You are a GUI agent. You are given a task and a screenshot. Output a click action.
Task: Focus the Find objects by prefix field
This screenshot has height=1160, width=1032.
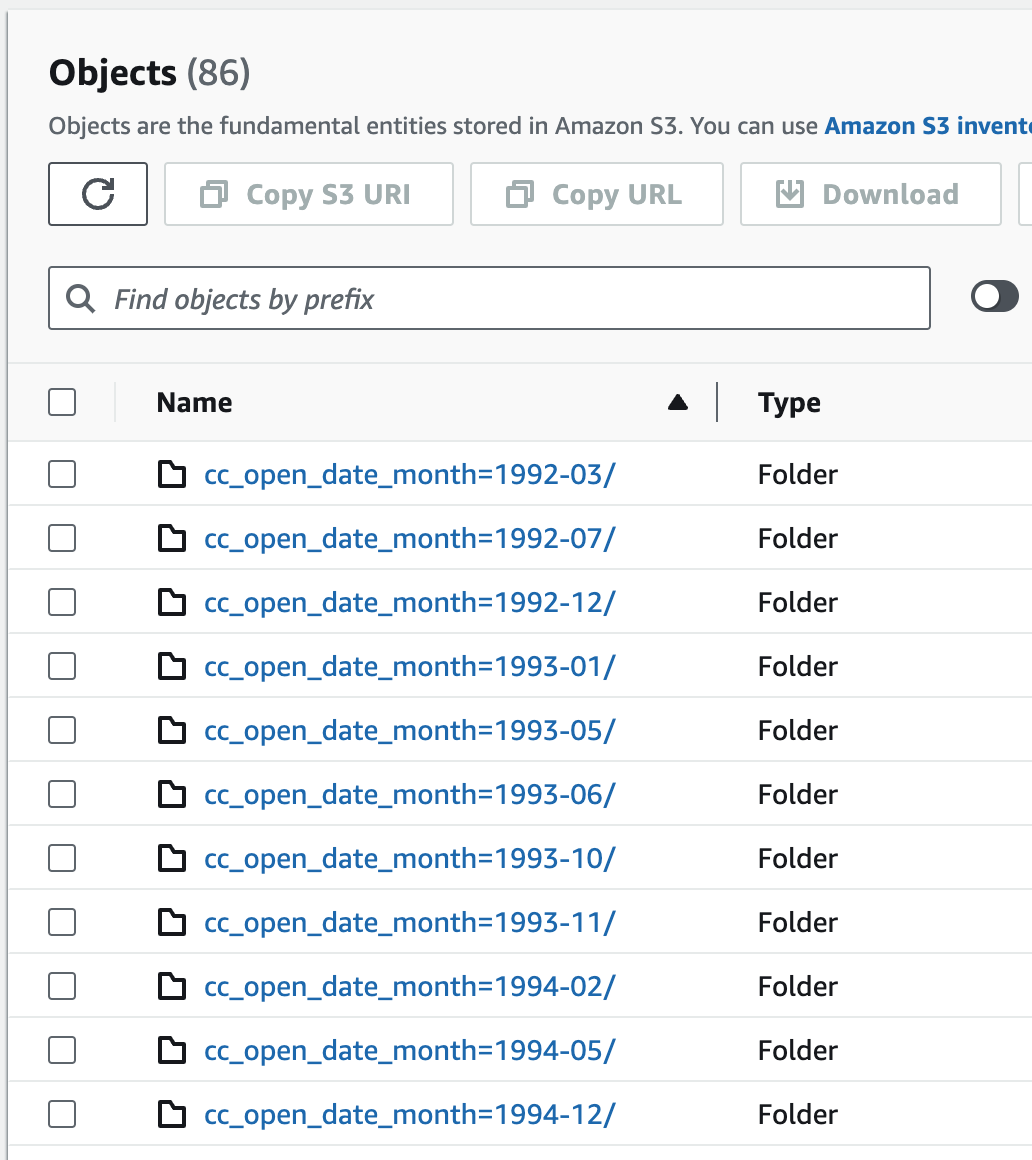coord(489,298)
